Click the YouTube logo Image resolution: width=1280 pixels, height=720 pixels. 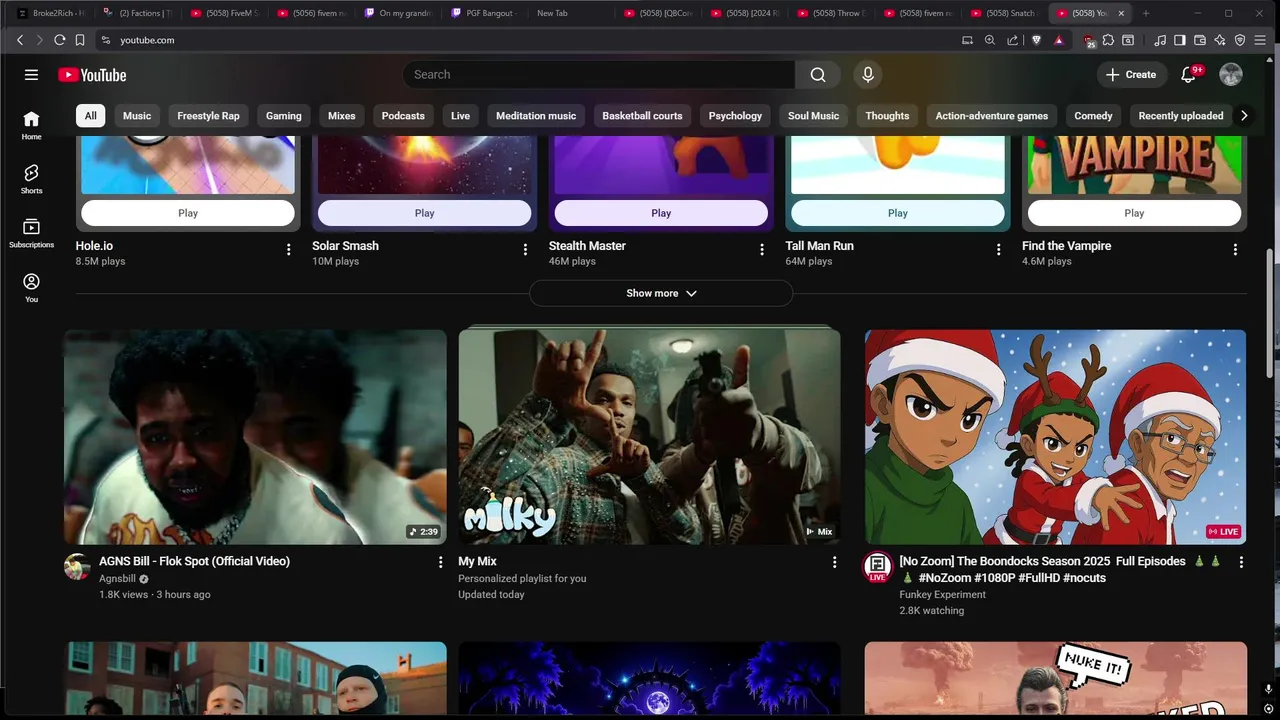pos(92,75)
